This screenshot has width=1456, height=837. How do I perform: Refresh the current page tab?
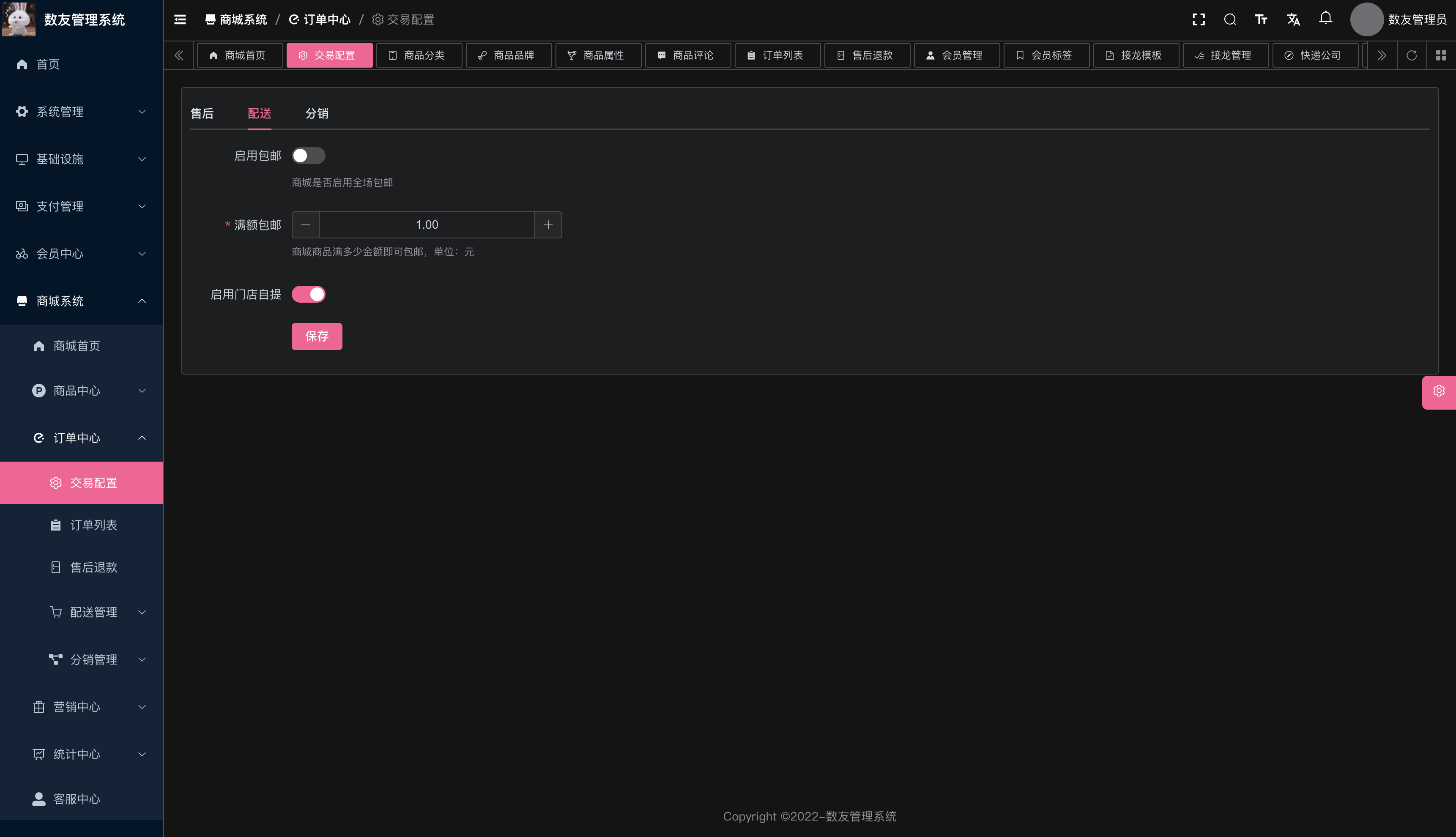[x=1411, y=55]
